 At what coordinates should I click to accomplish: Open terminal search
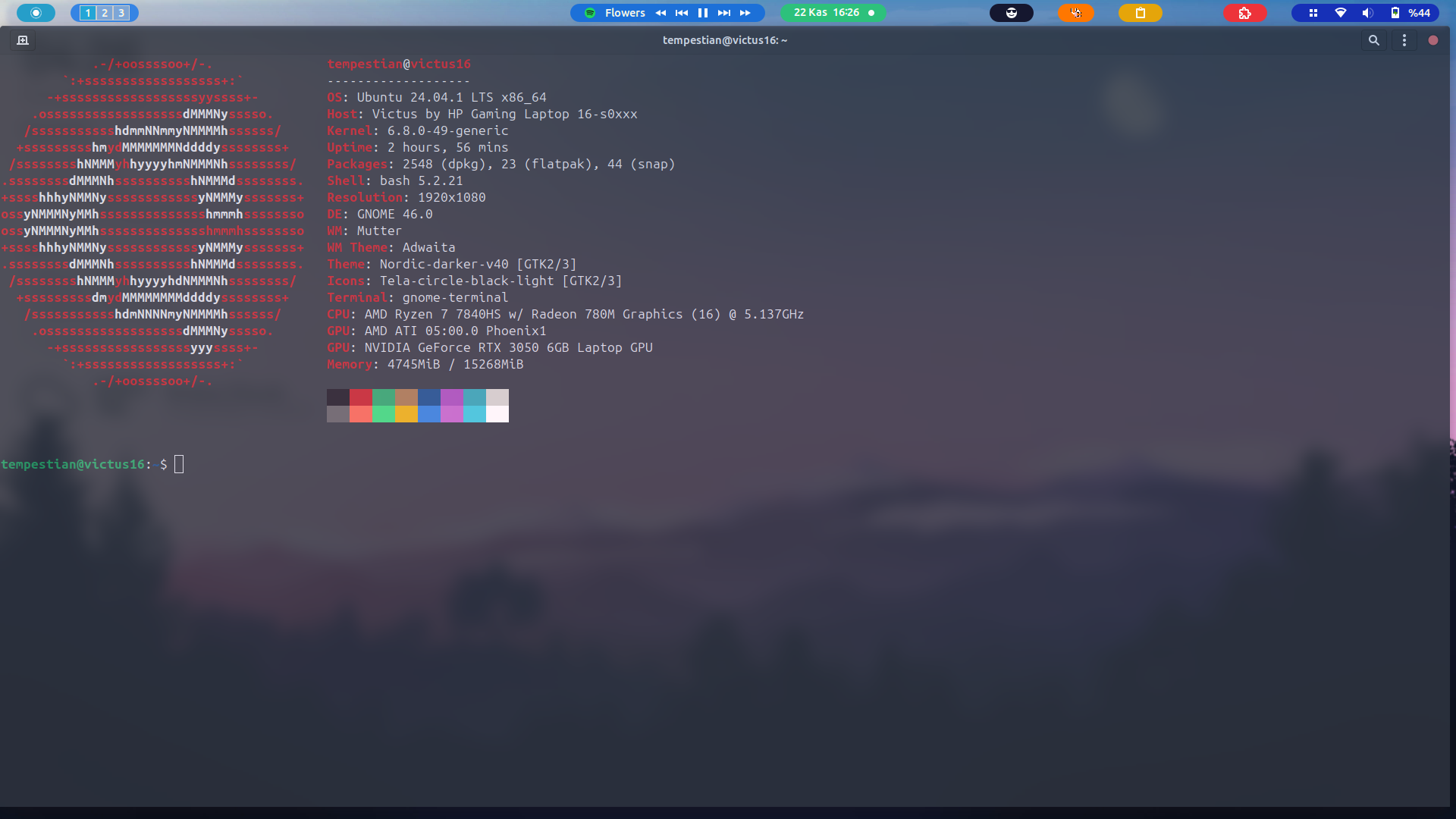tap(1373, 40)
